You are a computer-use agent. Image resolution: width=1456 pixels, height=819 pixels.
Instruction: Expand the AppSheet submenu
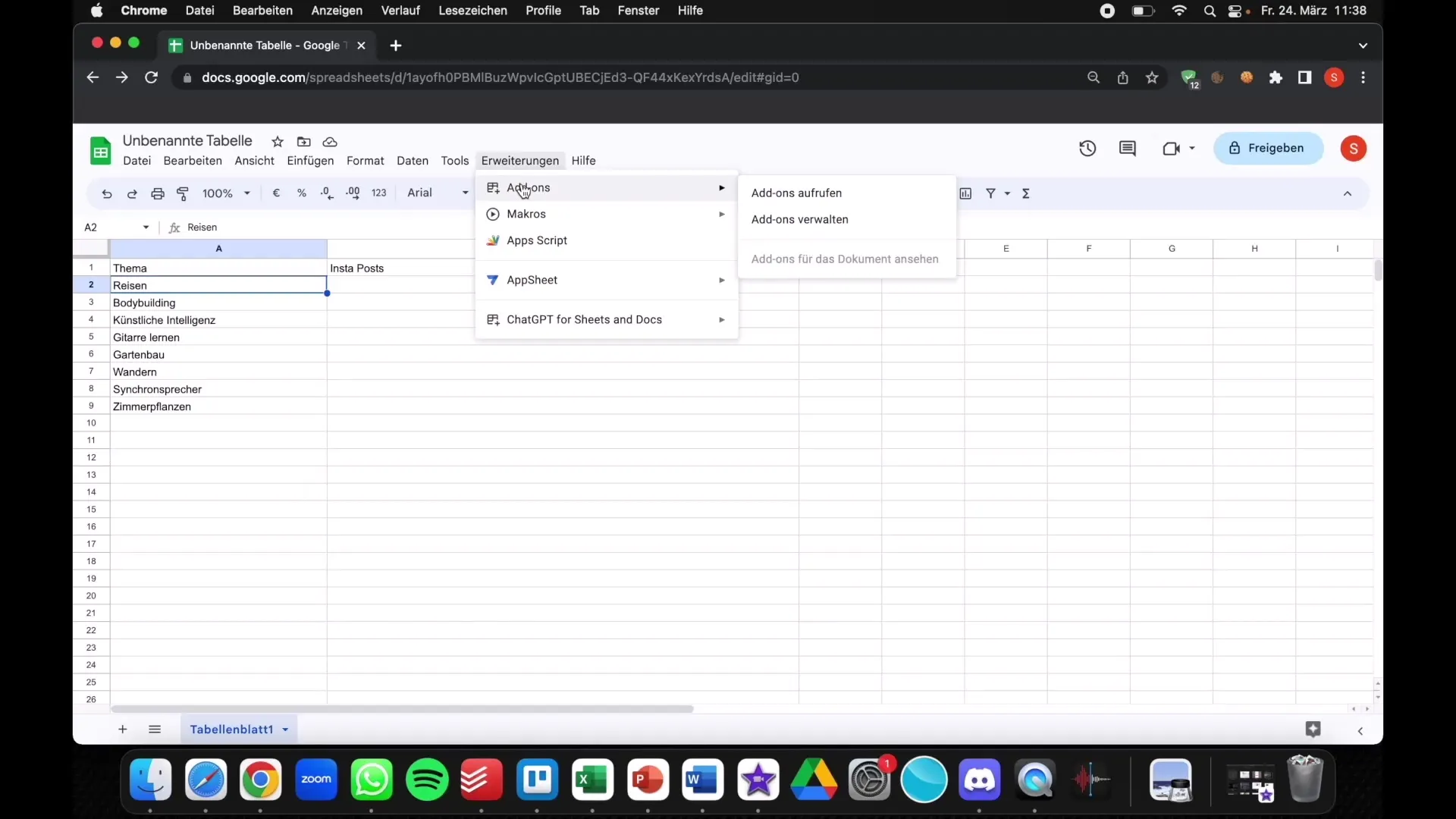(x=607, y=281)
